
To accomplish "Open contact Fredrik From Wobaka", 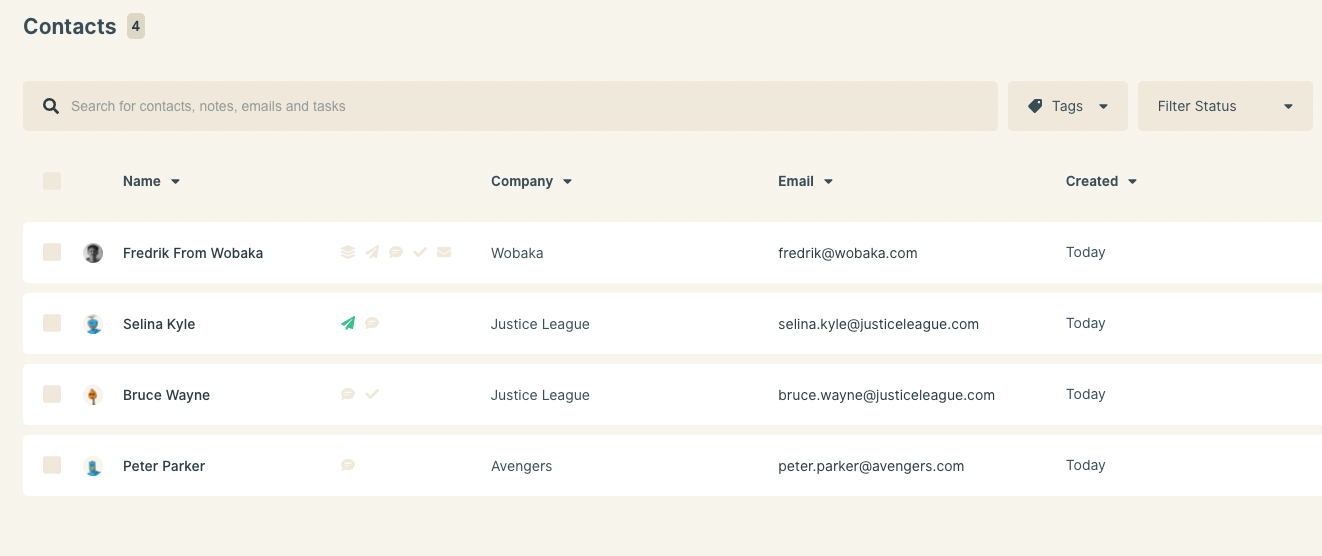I will (x=193, y=253).
